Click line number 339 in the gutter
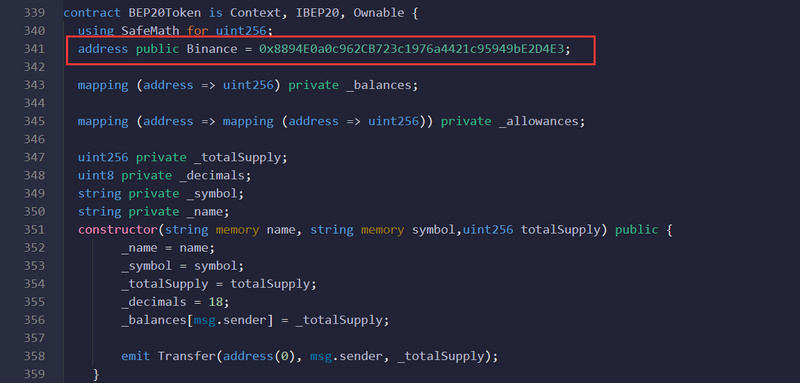The height and width of the screenshot is (383, 800). click(x=34, y=13)
